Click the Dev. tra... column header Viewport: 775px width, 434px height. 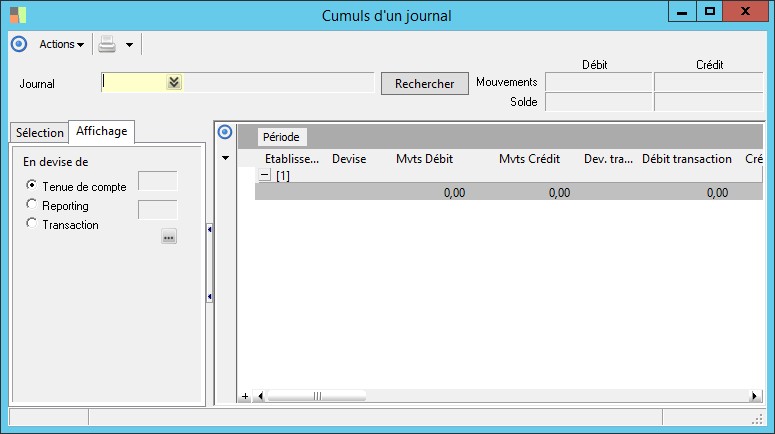608,159
